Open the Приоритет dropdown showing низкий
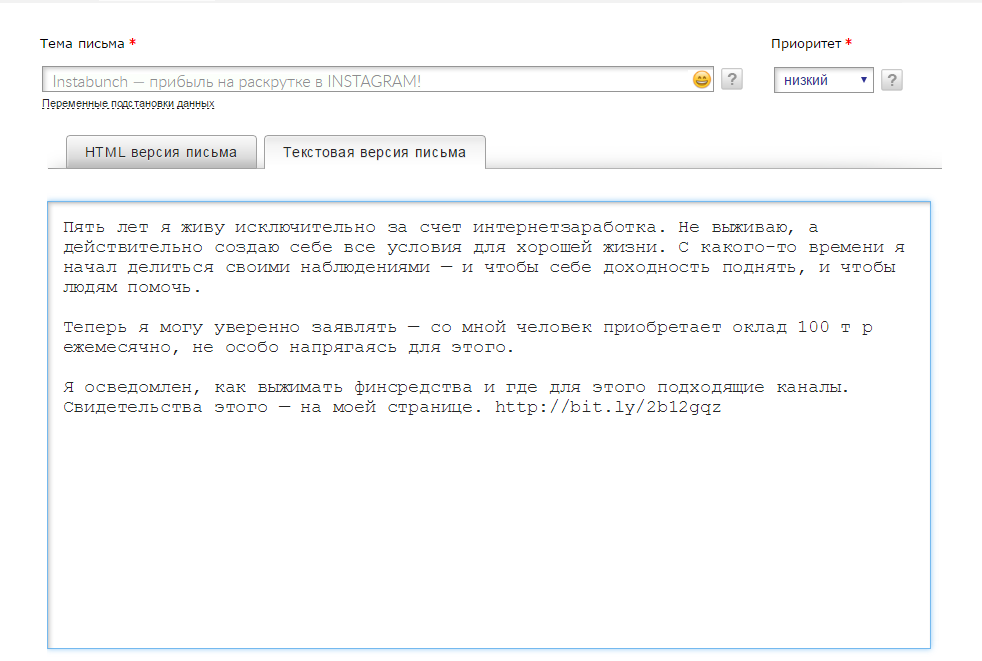982x661 pixels. (824, 80)
